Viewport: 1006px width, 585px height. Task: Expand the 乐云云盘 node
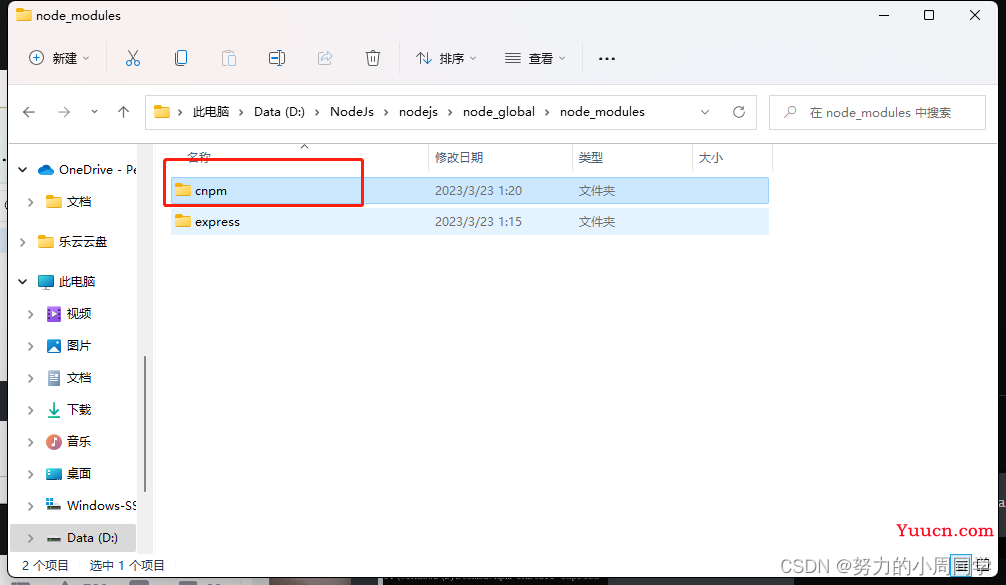tap(23, 242)
